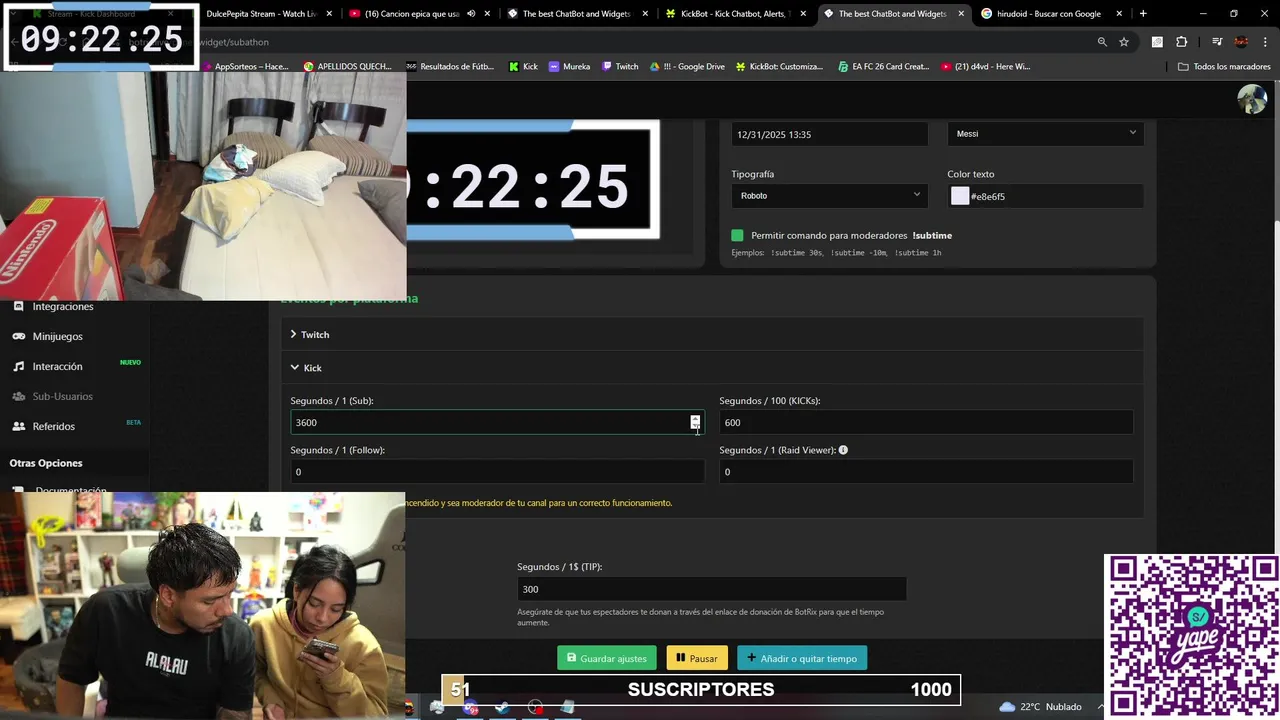Click the Pausar button
Image resolution: width=1280 pixels, height=720 pixels.
(697, 658)
